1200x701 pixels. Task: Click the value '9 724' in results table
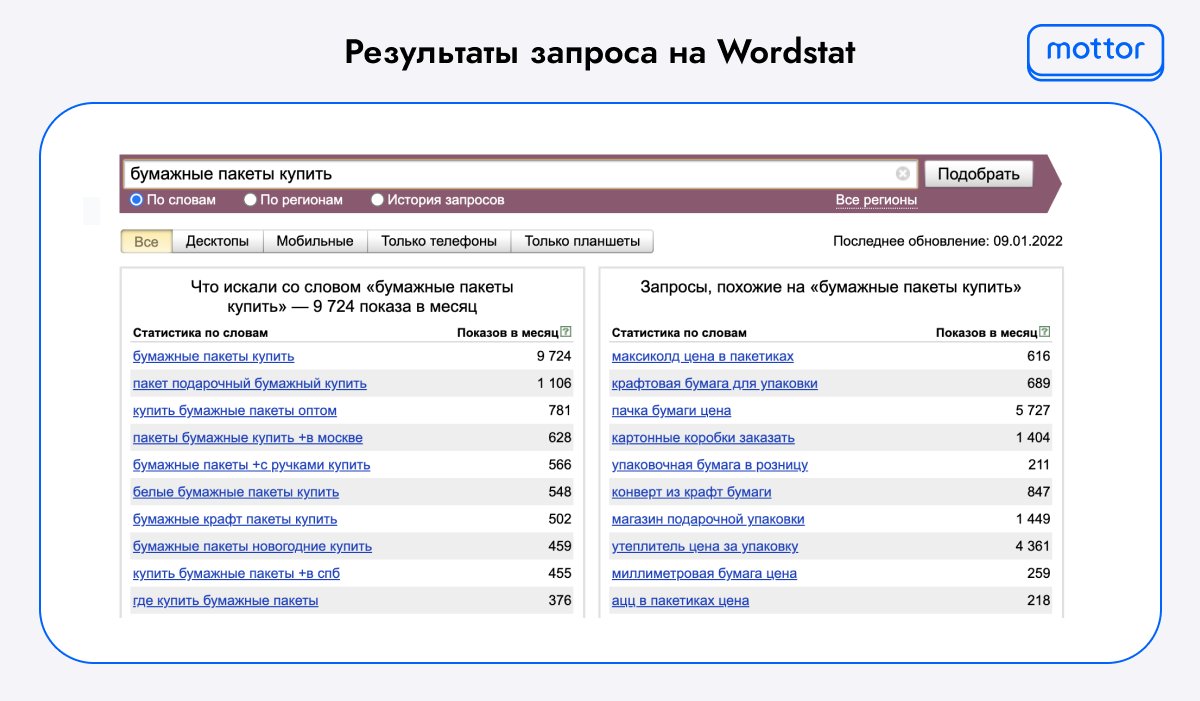pyautogui.click(x=554, y=356)
